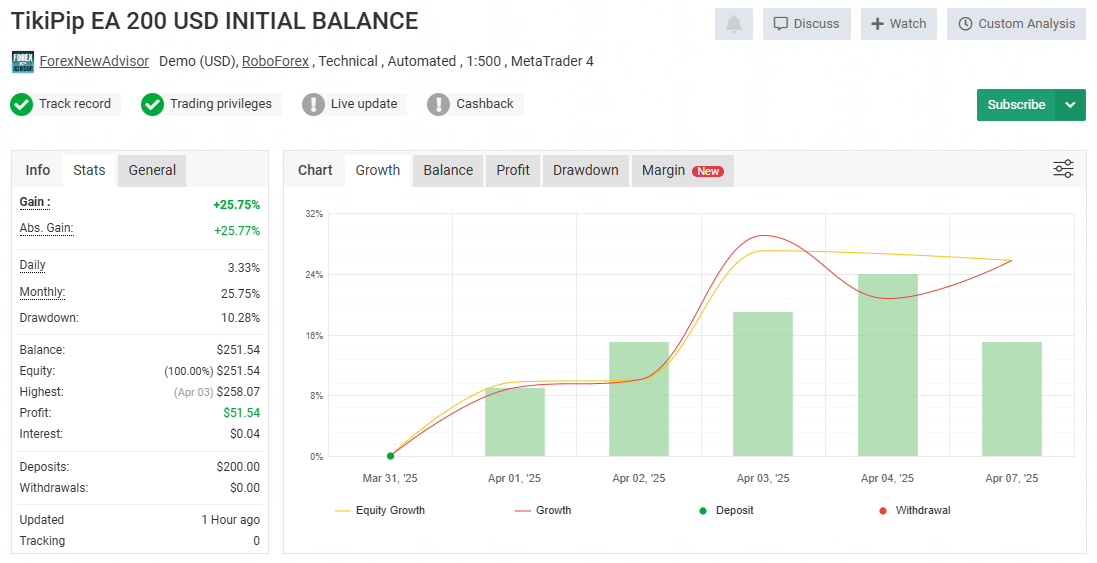Click the ForexNewAdvisor avatar logo
Image resolution: width=1097 pixels, height=563 pixels.
tap(23, 62)
